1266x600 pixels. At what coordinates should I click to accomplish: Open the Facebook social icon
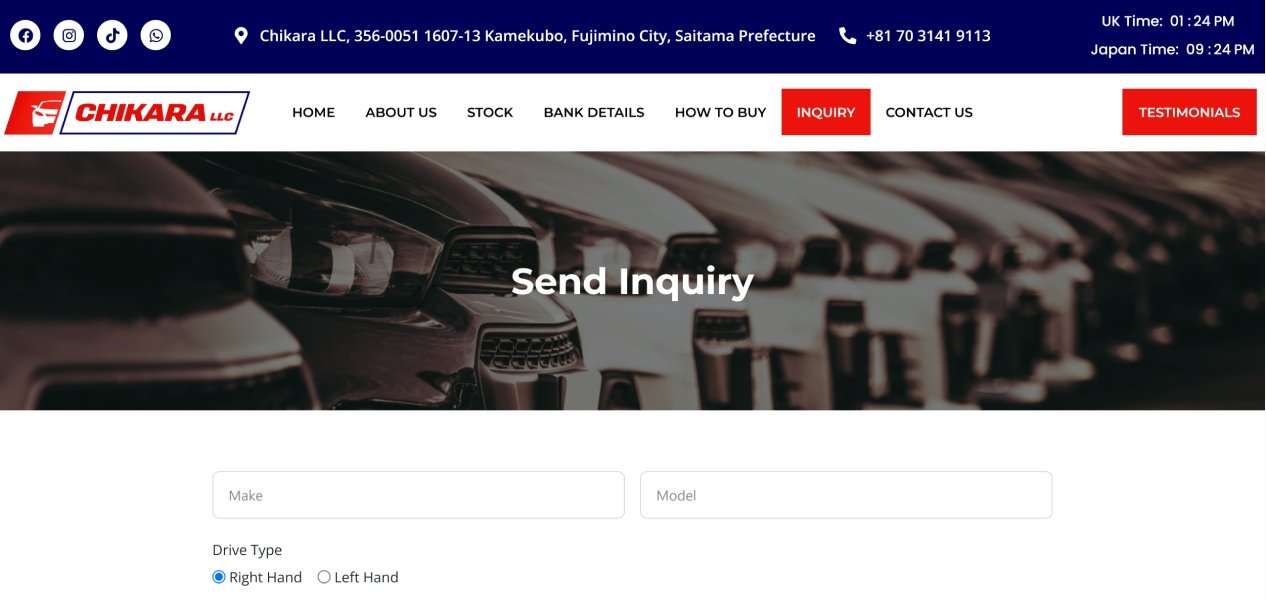click(x=25, y=36)
